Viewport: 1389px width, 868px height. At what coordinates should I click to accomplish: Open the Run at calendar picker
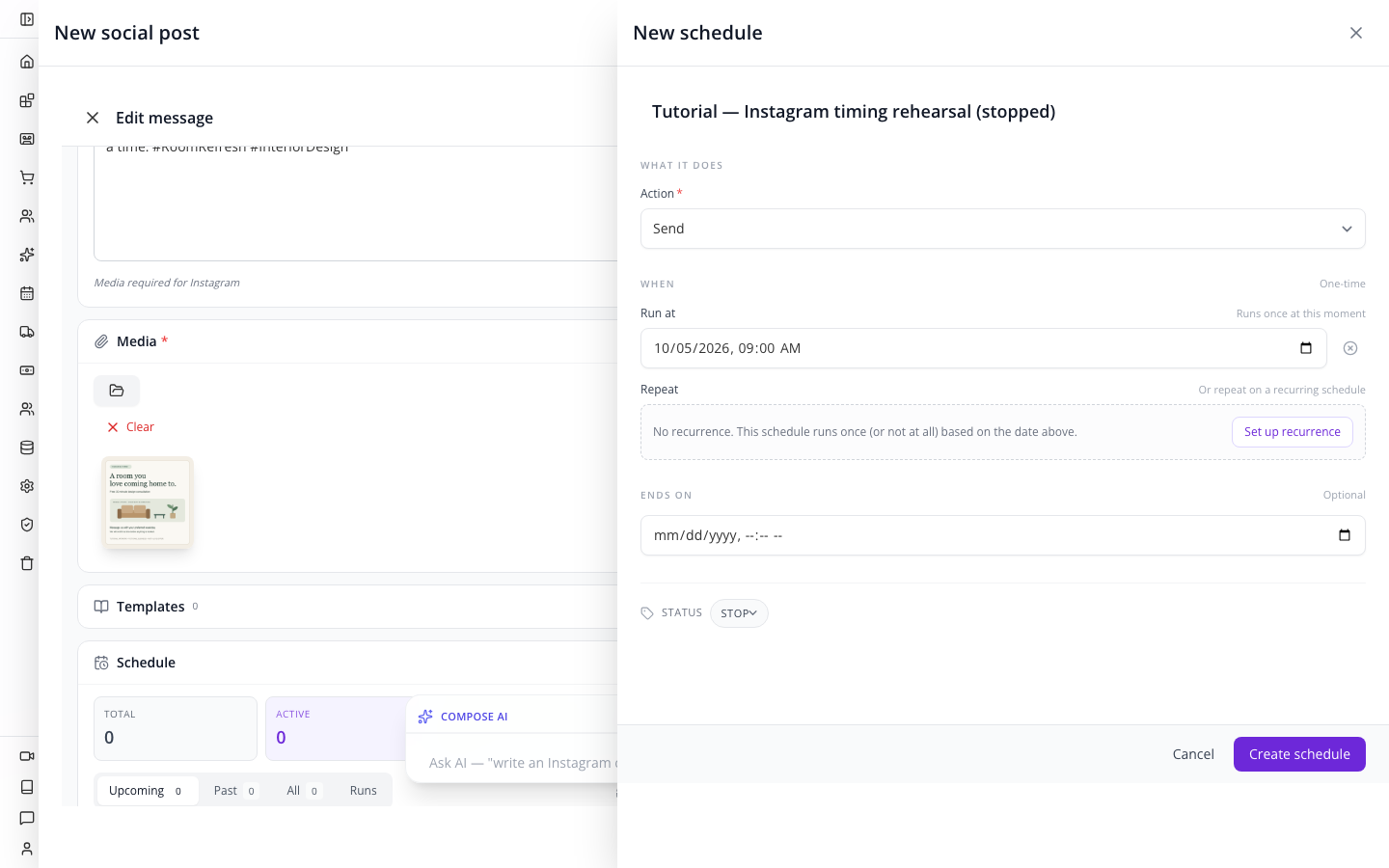click(x=1306, y=348)
